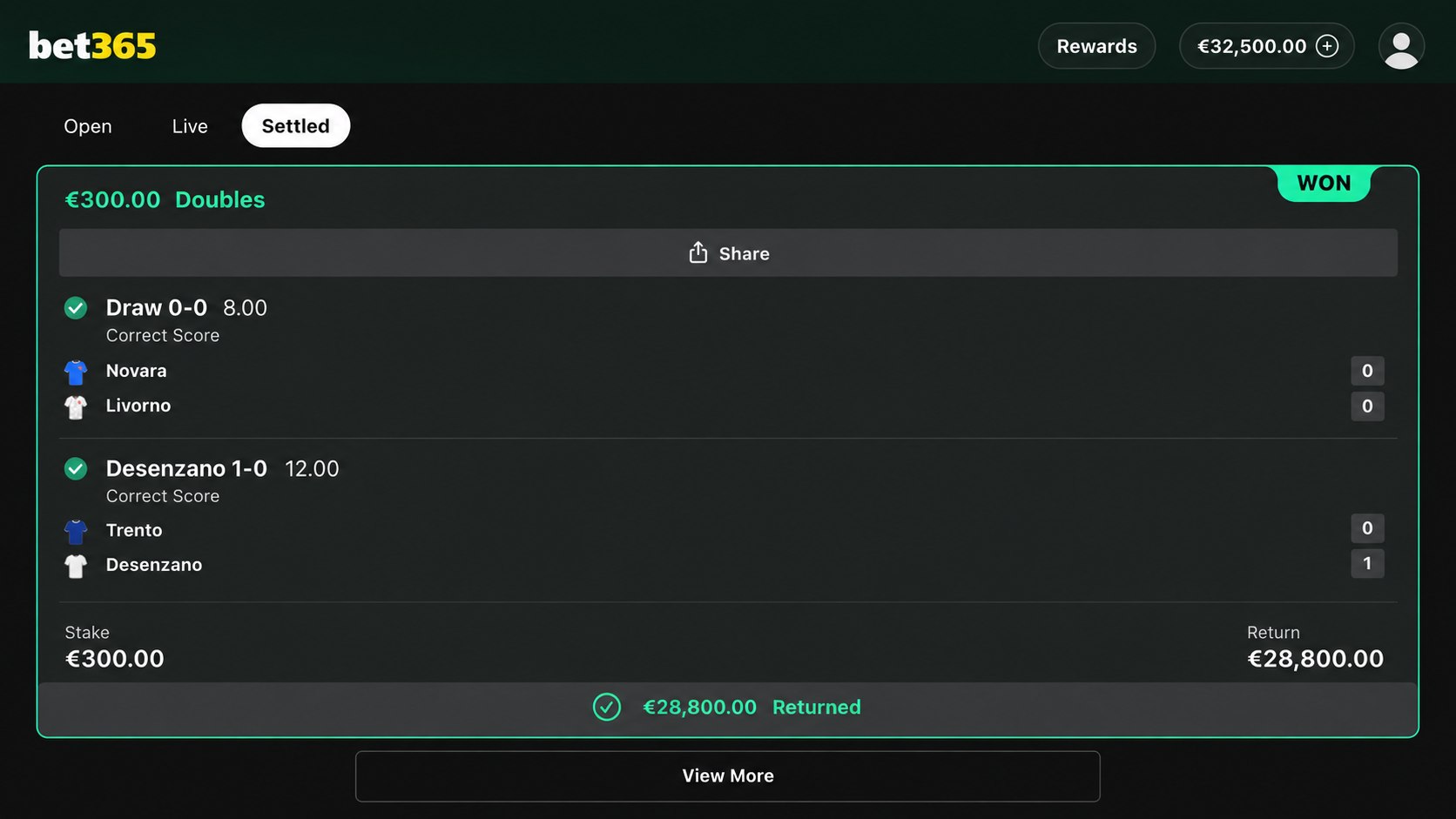Click the 12.00 odds value
The width and height of the screenshot is (1456, 819).
[313, 469]
